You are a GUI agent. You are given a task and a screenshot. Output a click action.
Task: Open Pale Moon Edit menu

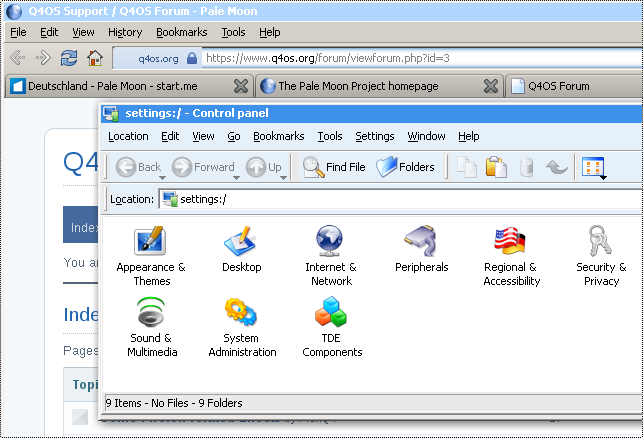click(49, 32)
